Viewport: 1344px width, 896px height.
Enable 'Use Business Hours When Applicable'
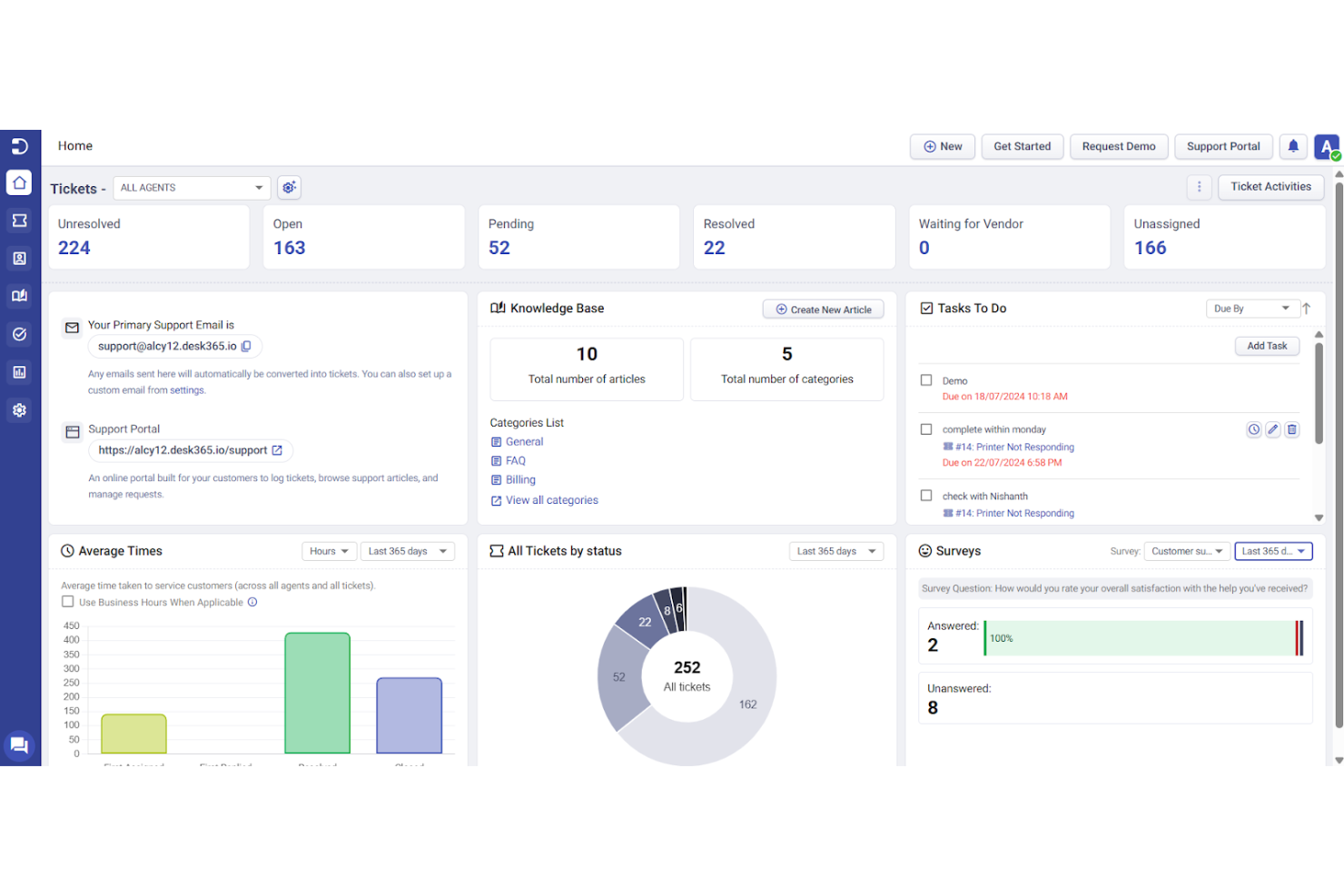coord(67,601)
